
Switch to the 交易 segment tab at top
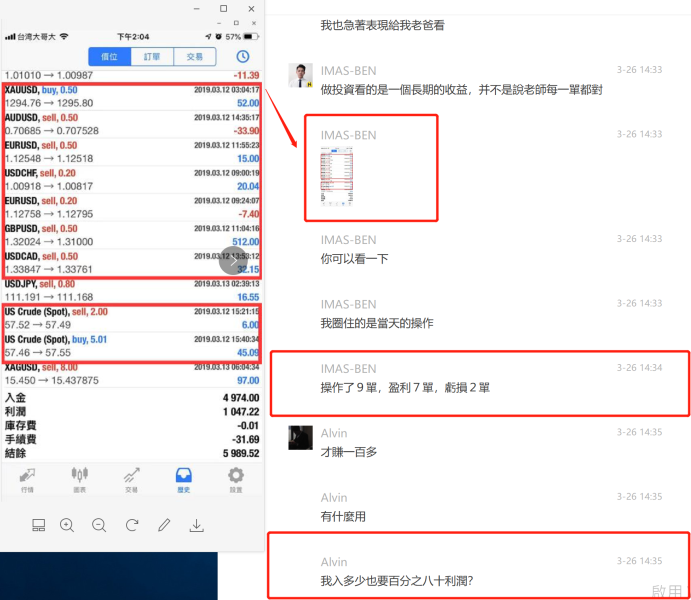(x=195, y=57)
